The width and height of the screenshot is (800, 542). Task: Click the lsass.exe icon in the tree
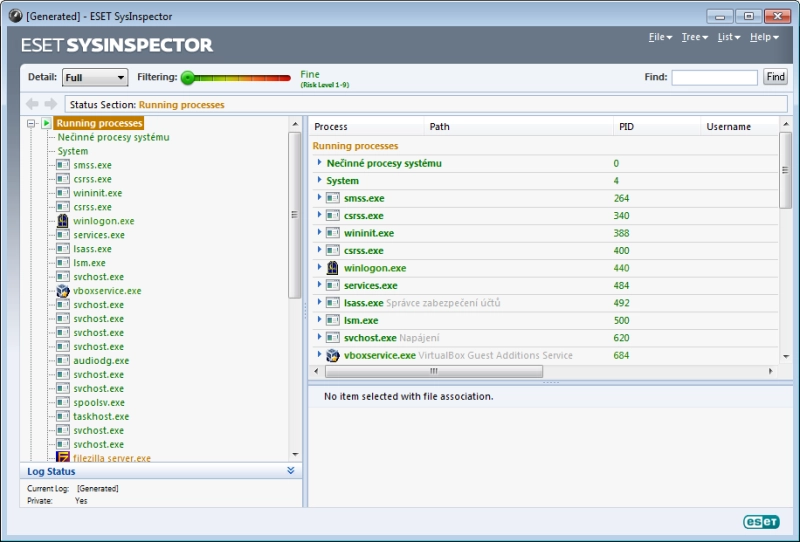click(63, 249)
